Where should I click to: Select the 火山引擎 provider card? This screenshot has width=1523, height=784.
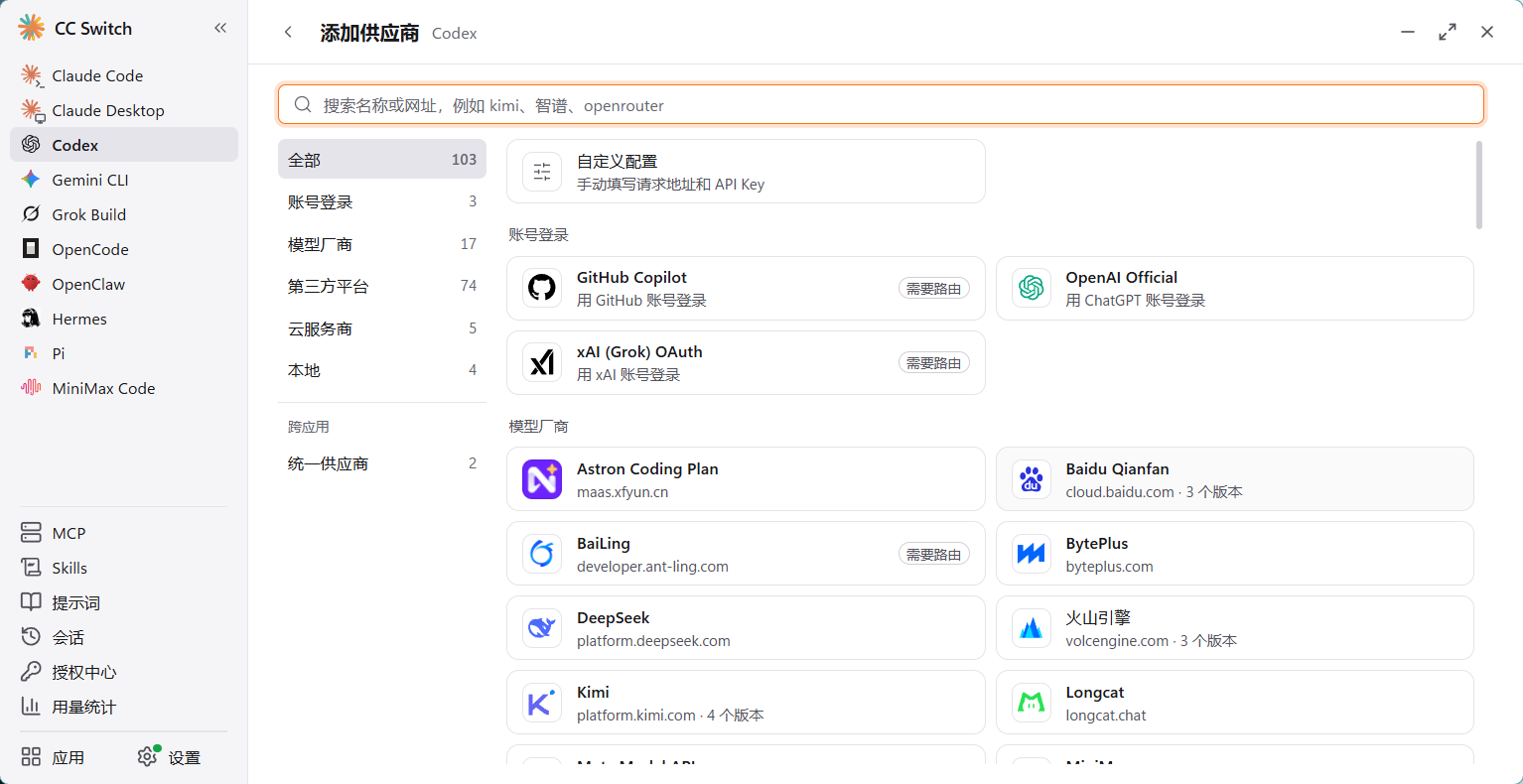click(1235, 628)
